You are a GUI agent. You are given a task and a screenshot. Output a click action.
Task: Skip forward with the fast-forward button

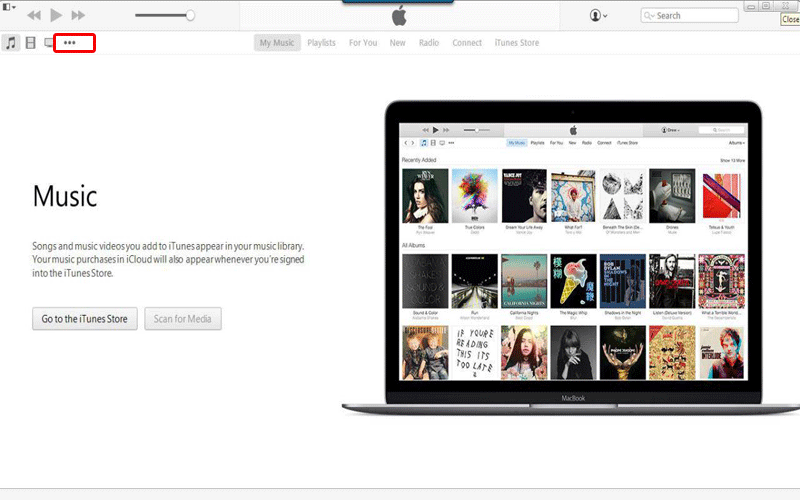[x=78, y=15]
